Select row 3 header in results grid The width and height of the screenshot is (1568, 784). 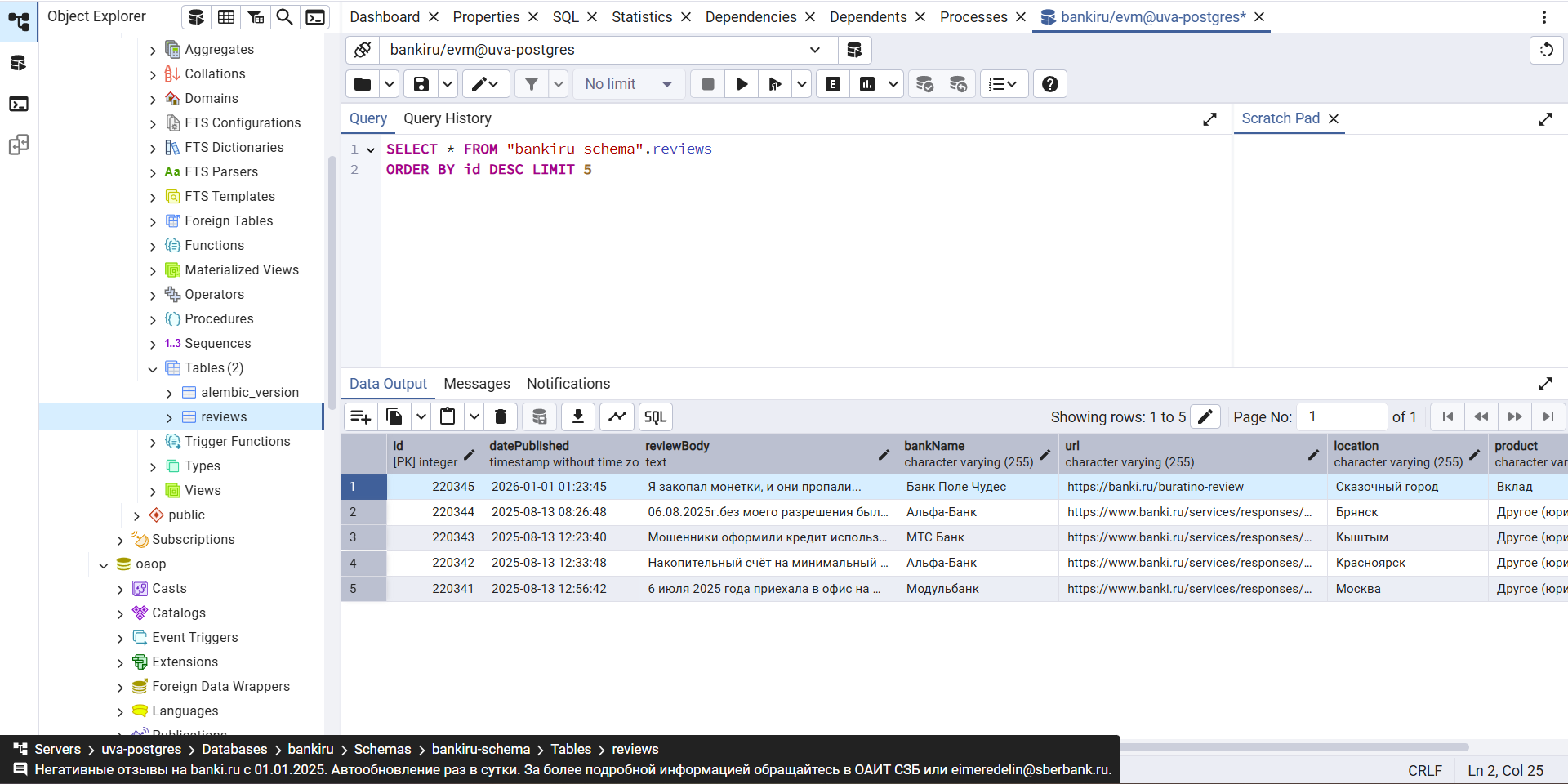[363, 537]
